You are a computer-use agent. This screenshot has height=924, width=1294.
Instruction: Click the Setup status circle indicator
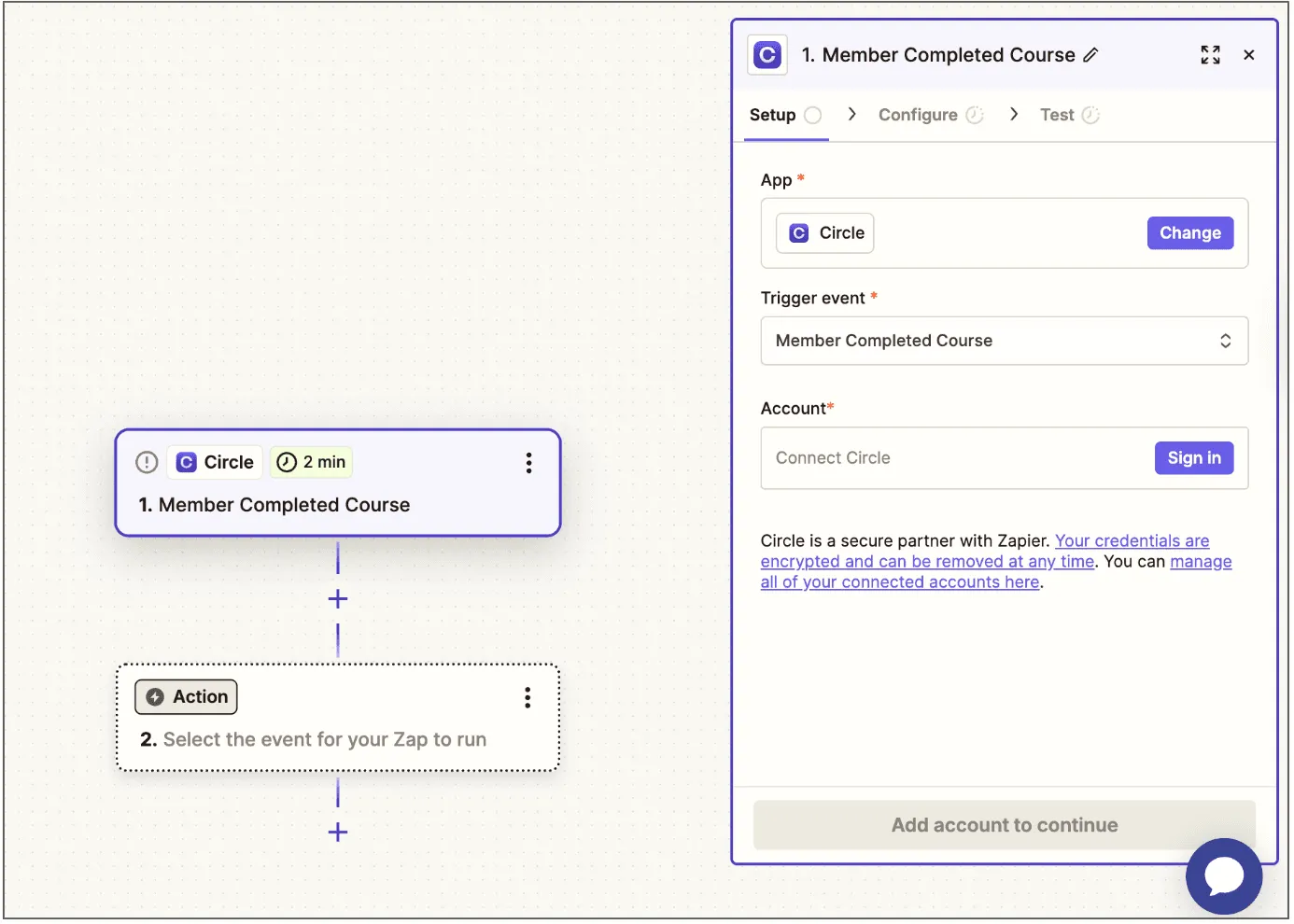(x=813, y=115)
